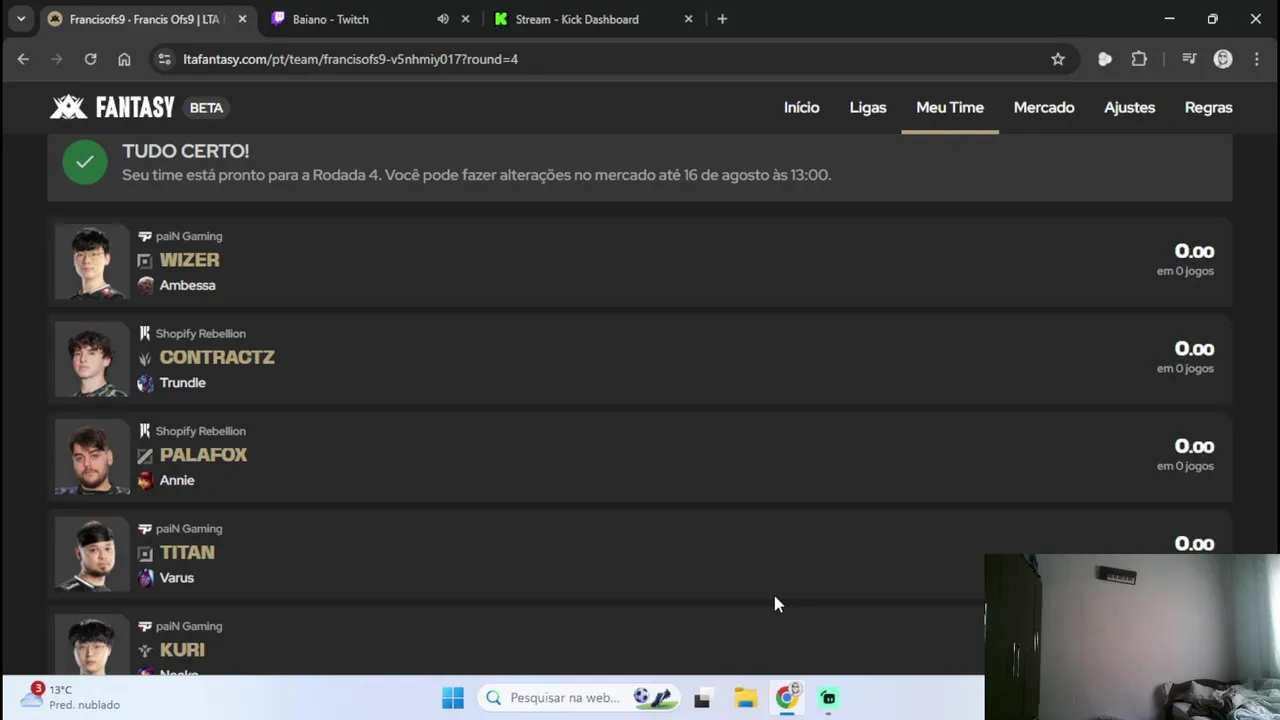The image size is (1280, 720).
Task: Click the KURI player name
Action: (x=182, y=650)
